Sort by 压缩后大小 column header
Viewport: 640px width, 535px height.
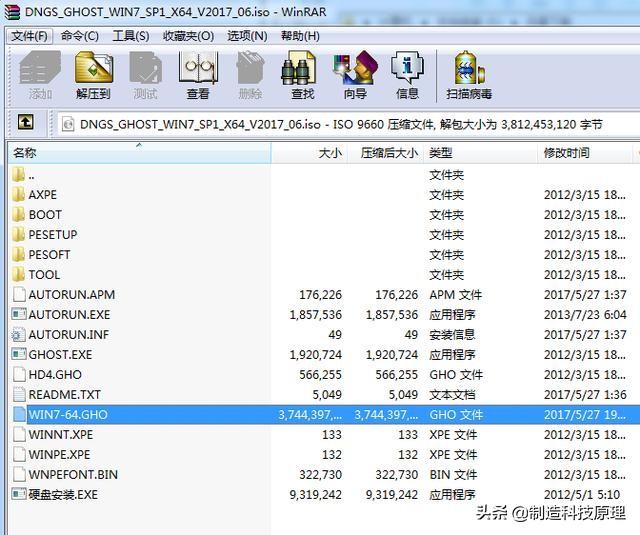coord(386,153)
